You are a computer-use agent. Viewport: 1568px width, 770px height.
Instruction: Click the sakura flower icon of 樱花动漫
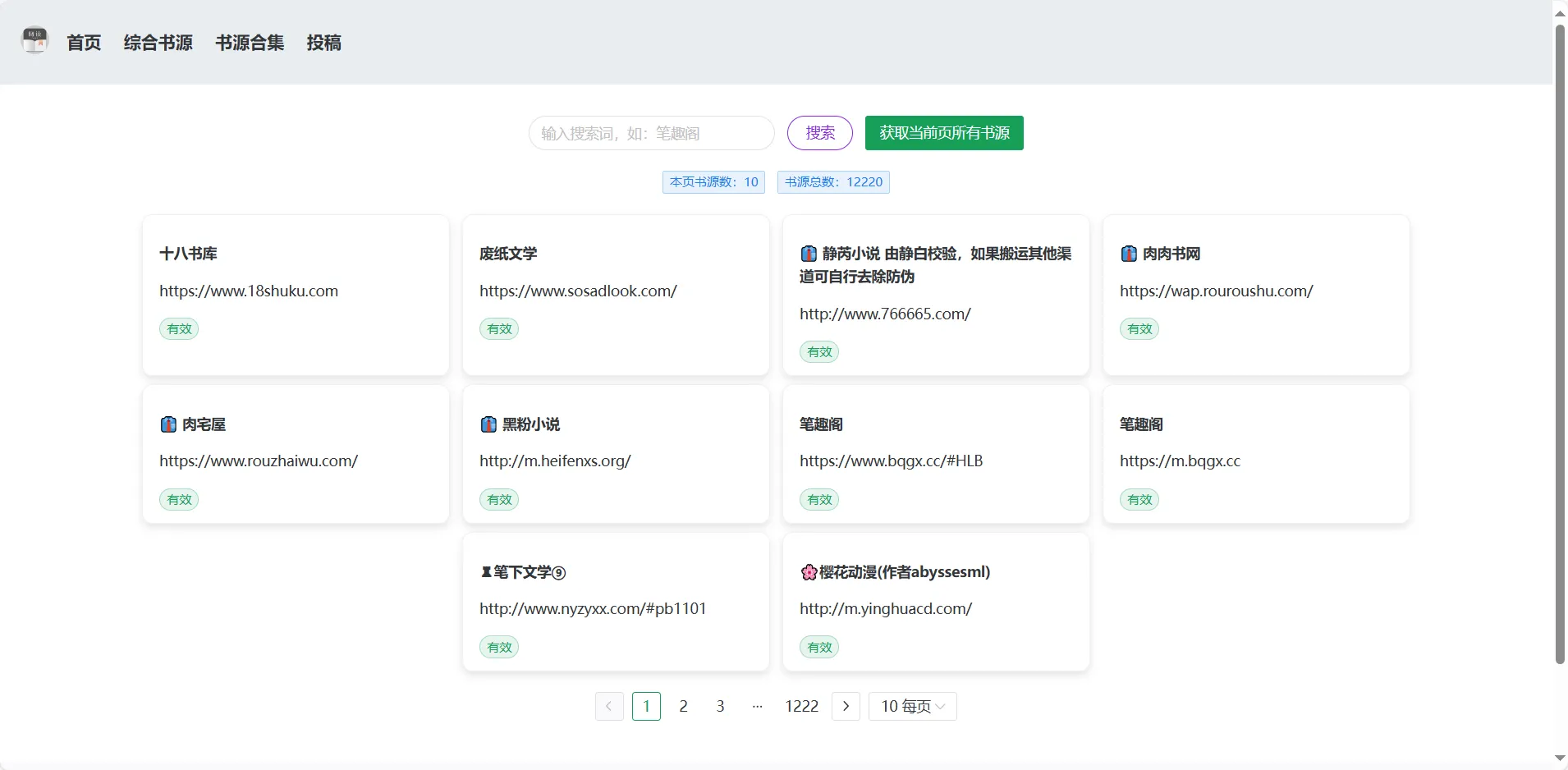click(809, 572)
